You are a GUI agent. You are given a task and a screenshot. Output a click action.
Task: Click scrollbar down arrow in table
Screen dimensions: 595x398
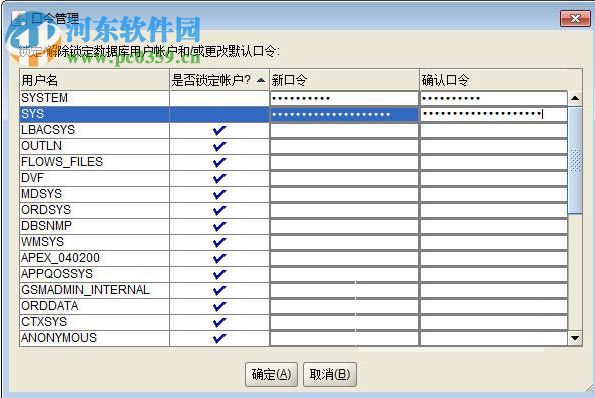pyautogui.click(x=575, y=338)
